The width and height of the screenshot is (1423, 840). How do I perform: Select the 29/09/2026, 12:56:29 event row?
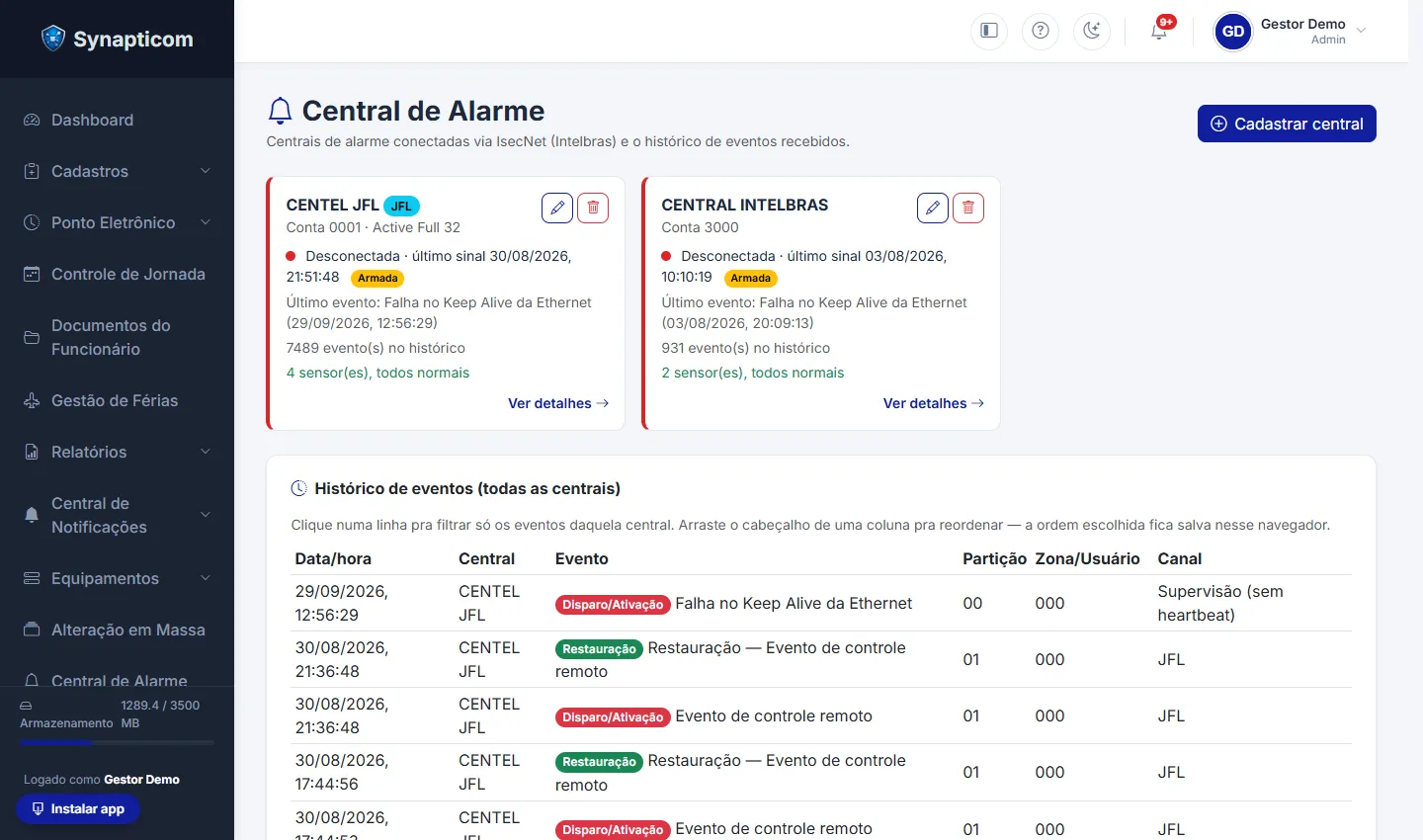pyautogui.click(x=821, y=603)
